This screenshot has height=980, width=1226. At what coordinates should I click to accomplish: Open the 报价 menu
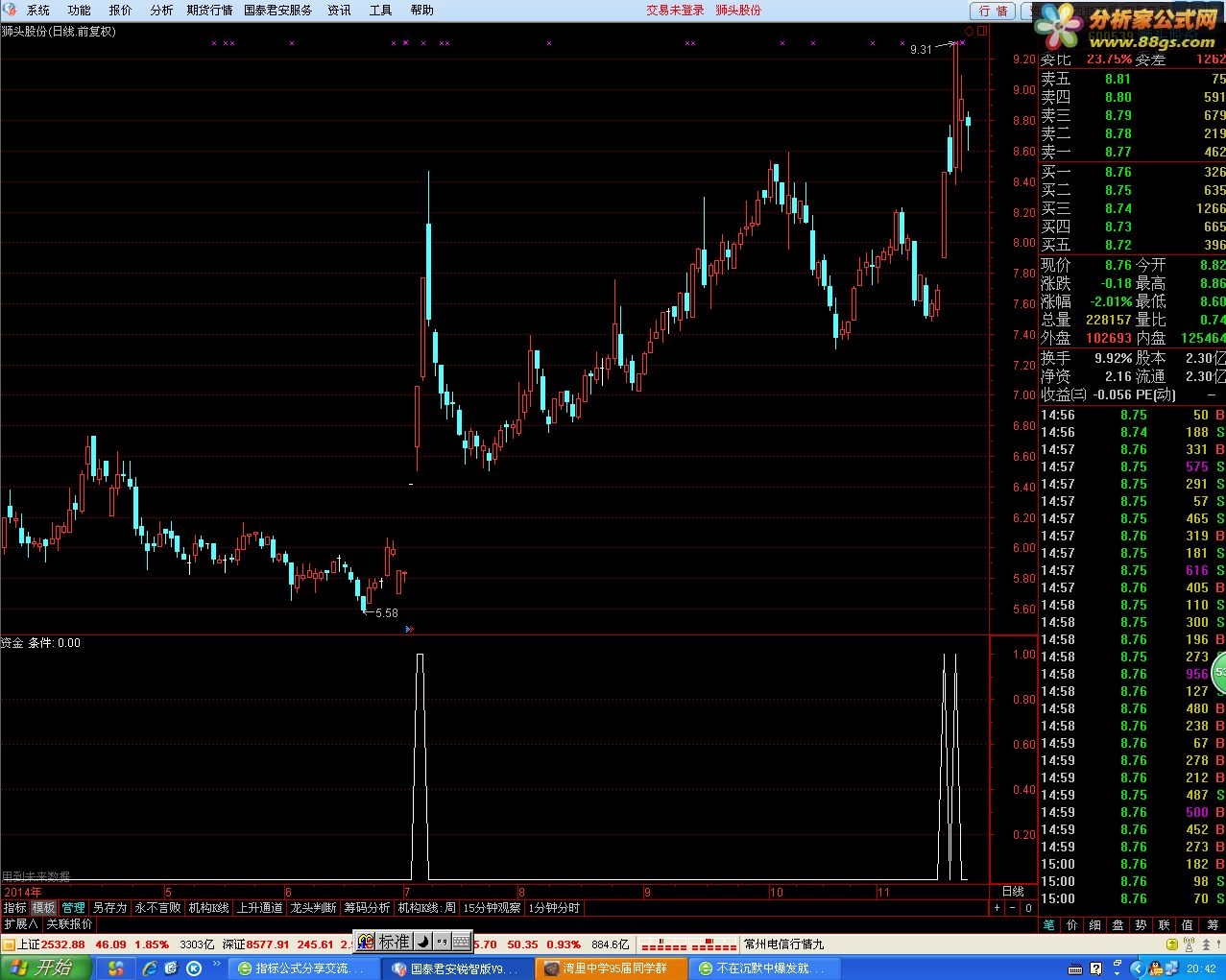[x=120, y=11]
